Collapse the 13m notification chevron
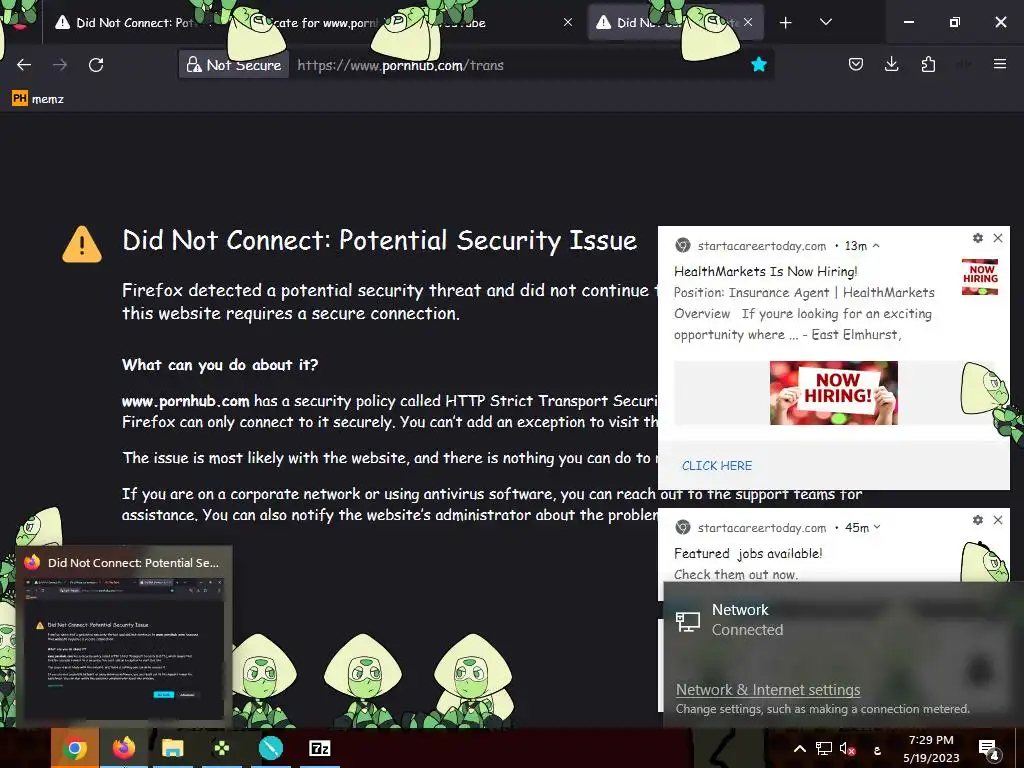 tap(876, 246)
